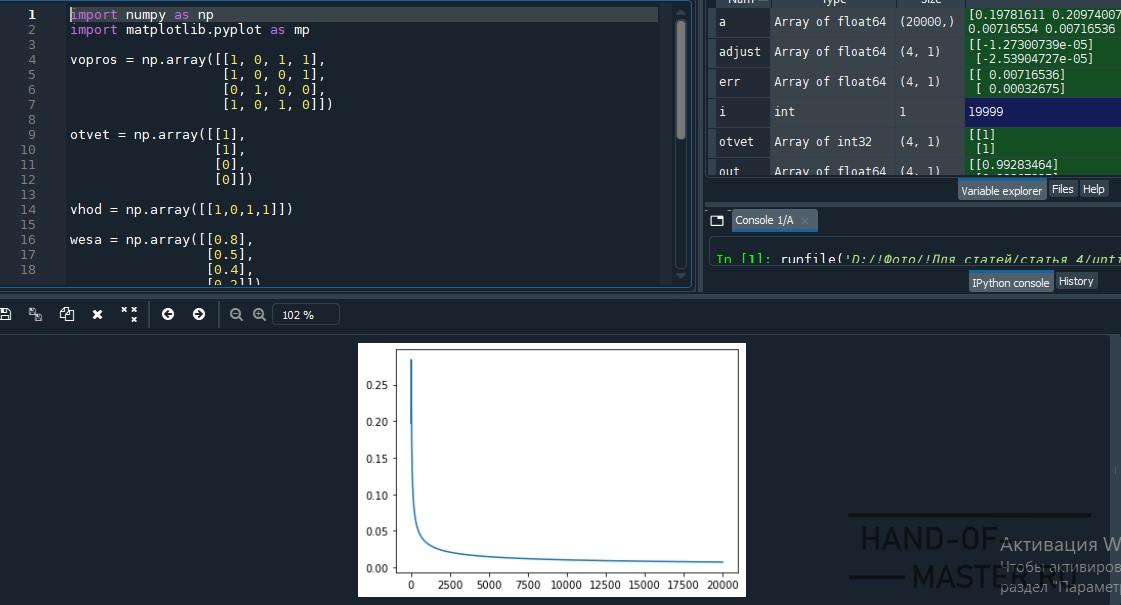The width and height of the screenshot is (1121, 605).
Task: Select the 'adjust' variable row
Action: [x=739, y=52]
